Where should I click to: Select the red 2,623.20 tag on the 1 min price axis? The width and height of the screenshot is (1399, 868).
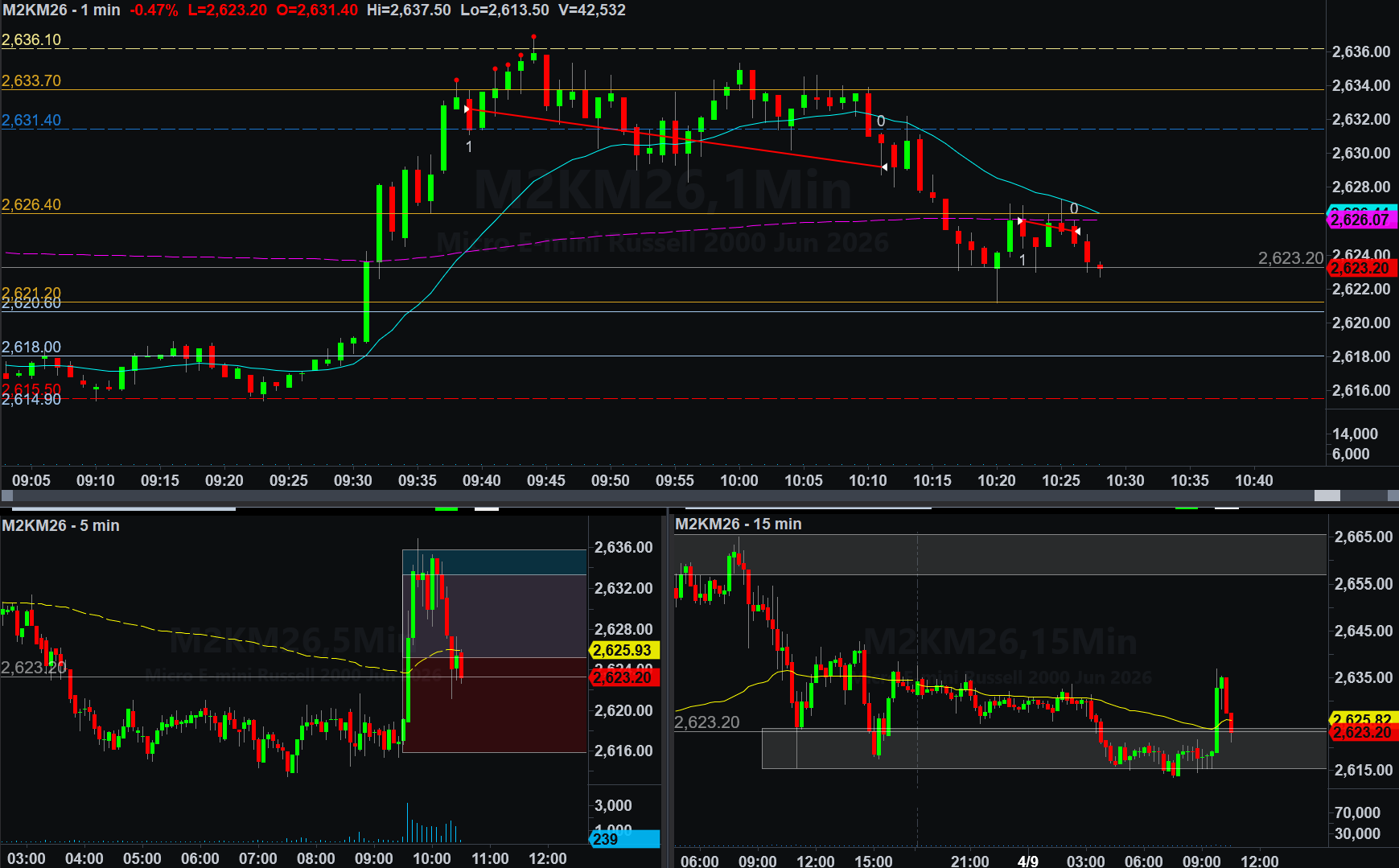pos(1360,269)
